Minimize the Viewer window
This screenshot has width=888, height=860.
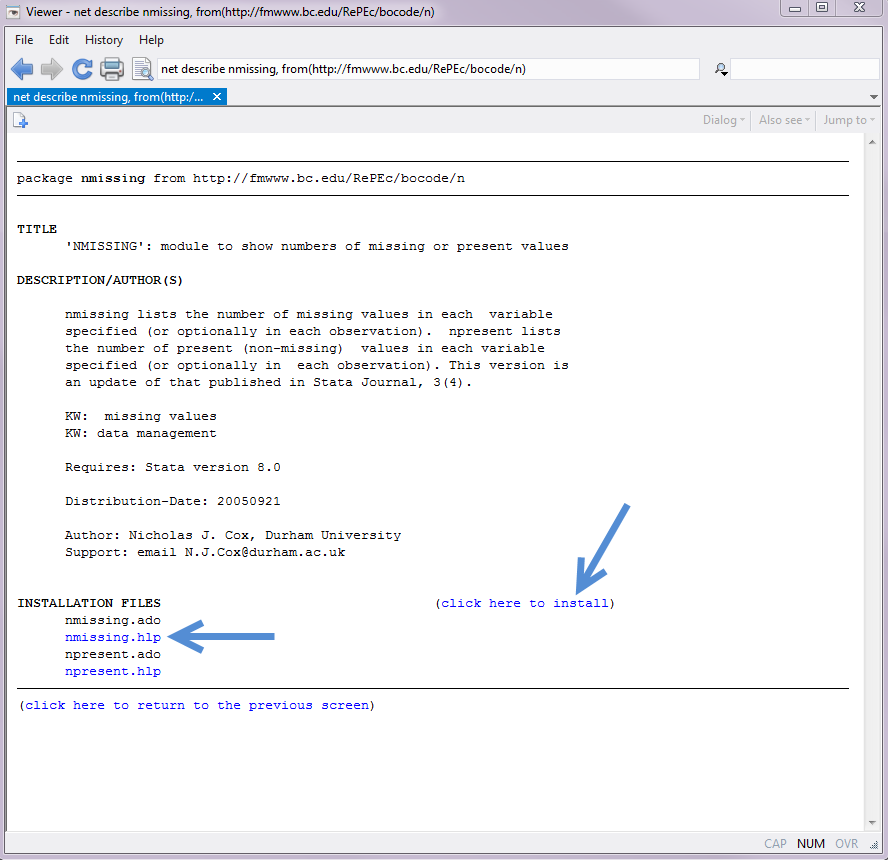[x=795, y=7]
